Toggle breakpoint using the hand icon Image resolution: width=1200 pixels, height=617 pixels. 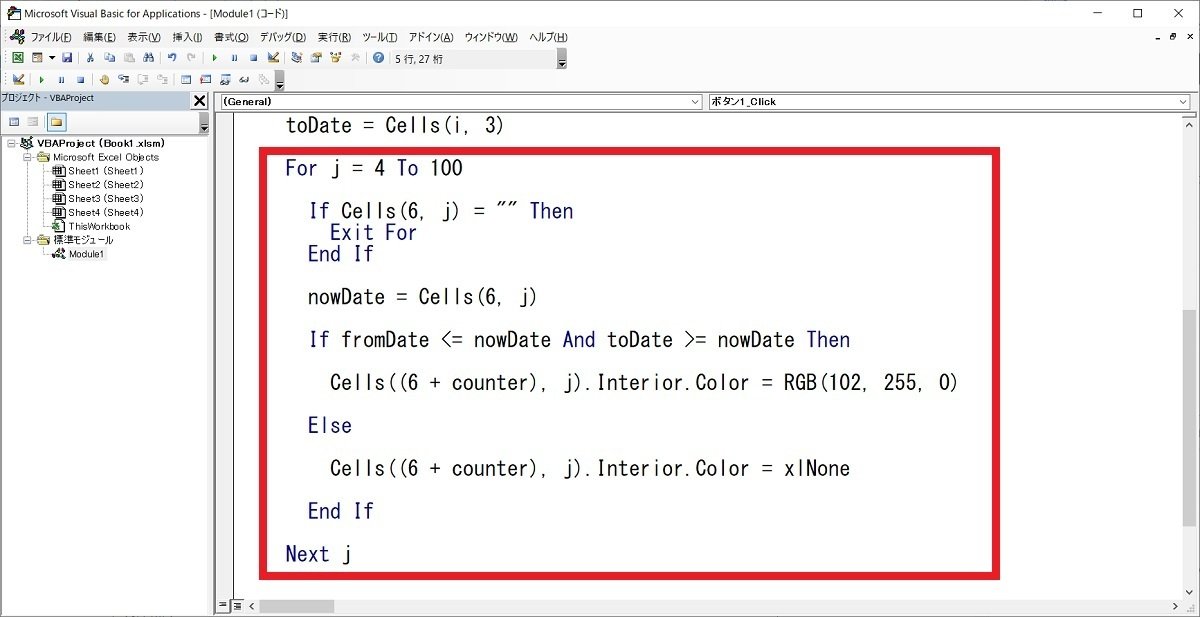[104, 80]
